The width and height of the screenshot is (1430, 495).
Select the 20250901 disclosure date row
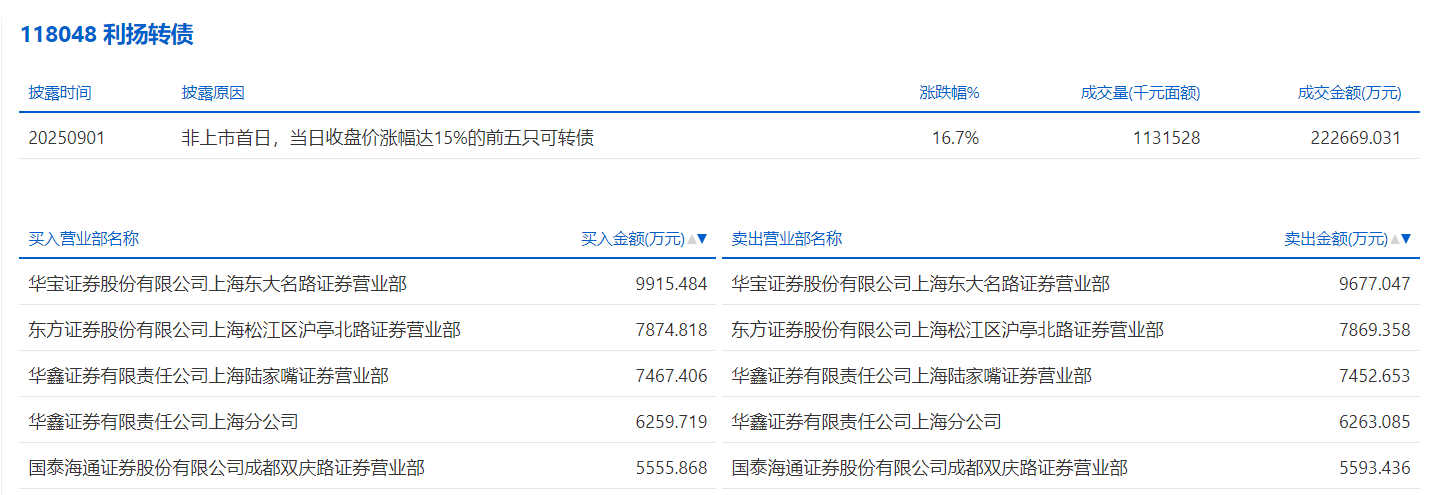click(67, 138)
